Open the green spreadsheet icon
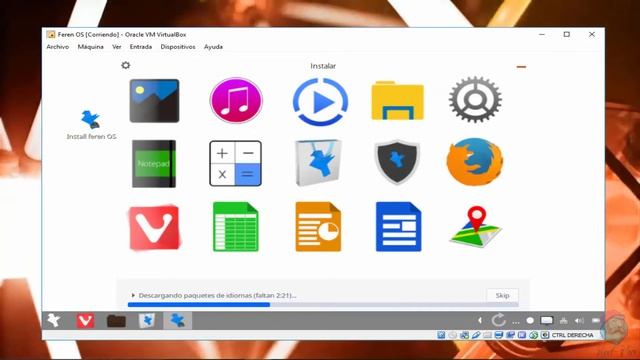The height and width of the screenshot is (360, 640). tap(236, 227)
